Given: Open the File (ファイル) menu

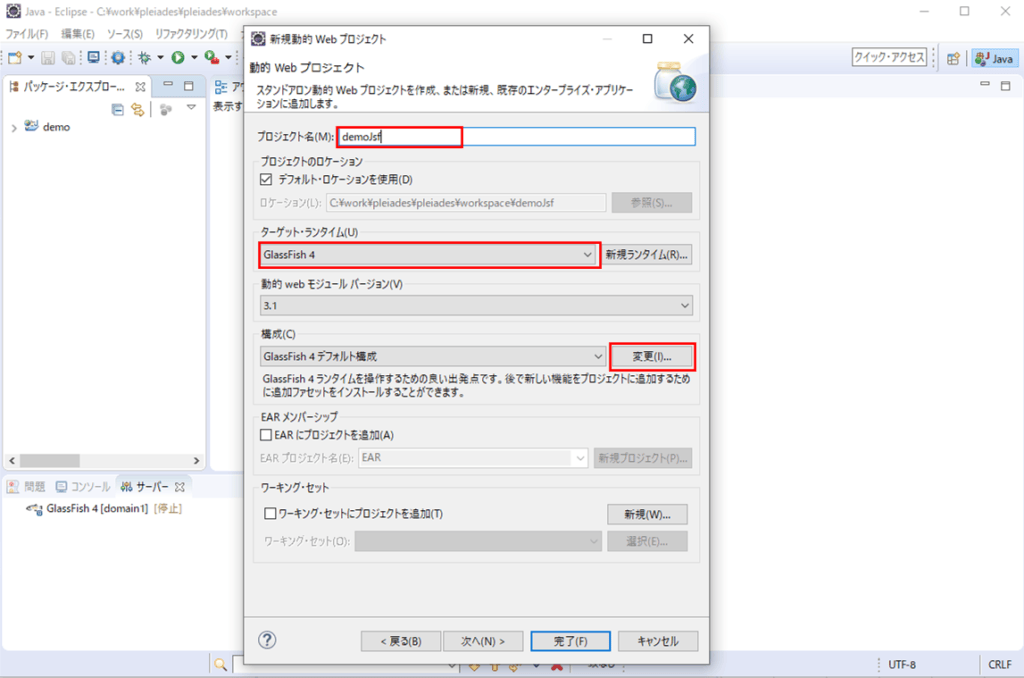Looking at the screenshot, I should (x=27, y=34).
